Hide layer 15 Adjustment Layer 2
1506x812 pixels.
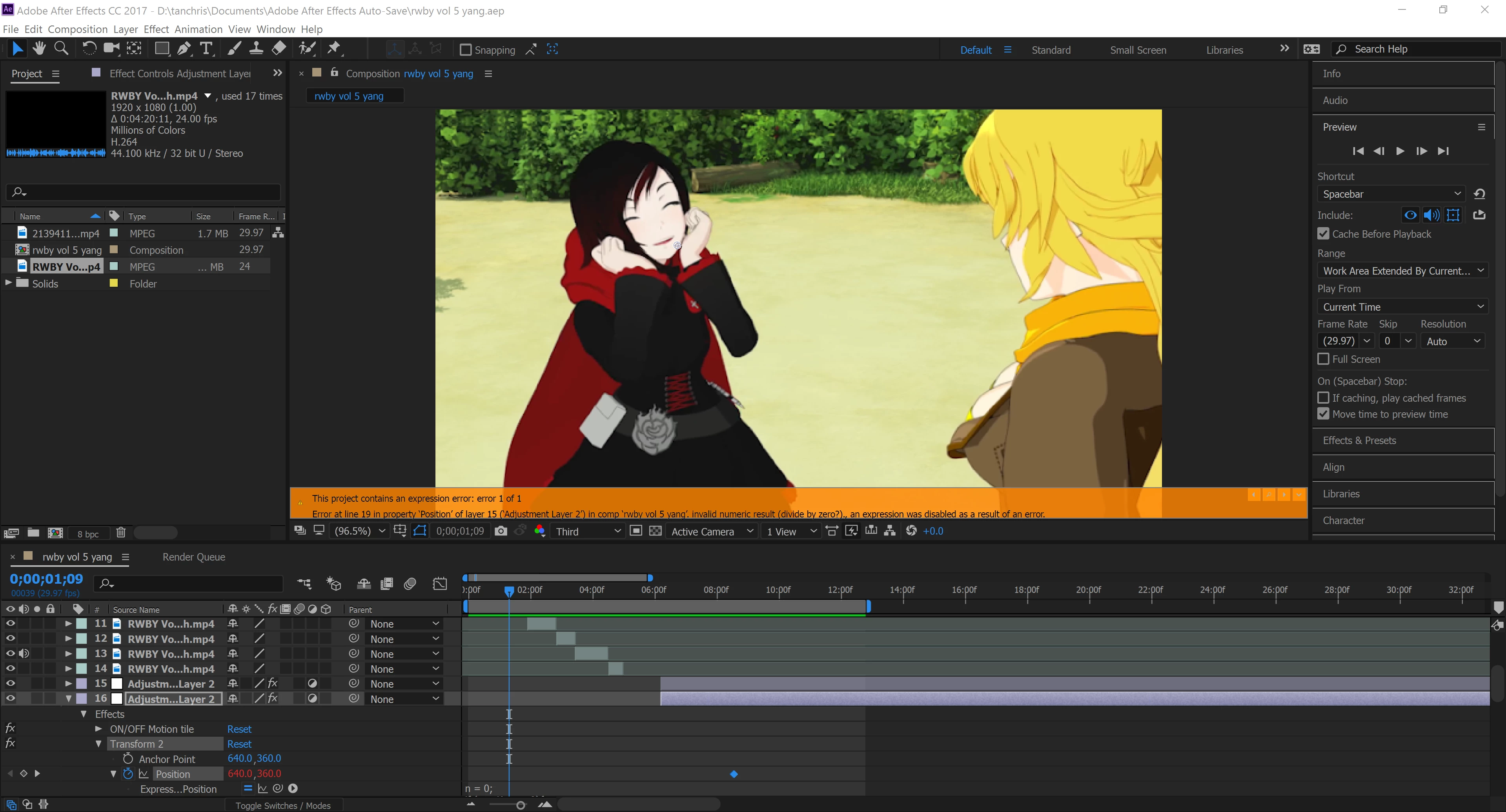10,683
